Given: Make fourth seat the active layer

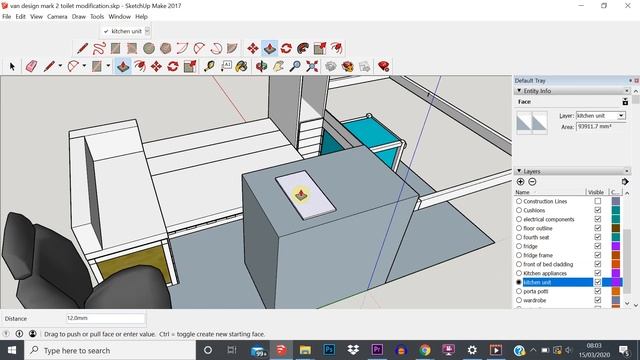Looking at the screenshot, I should (519, 237).
